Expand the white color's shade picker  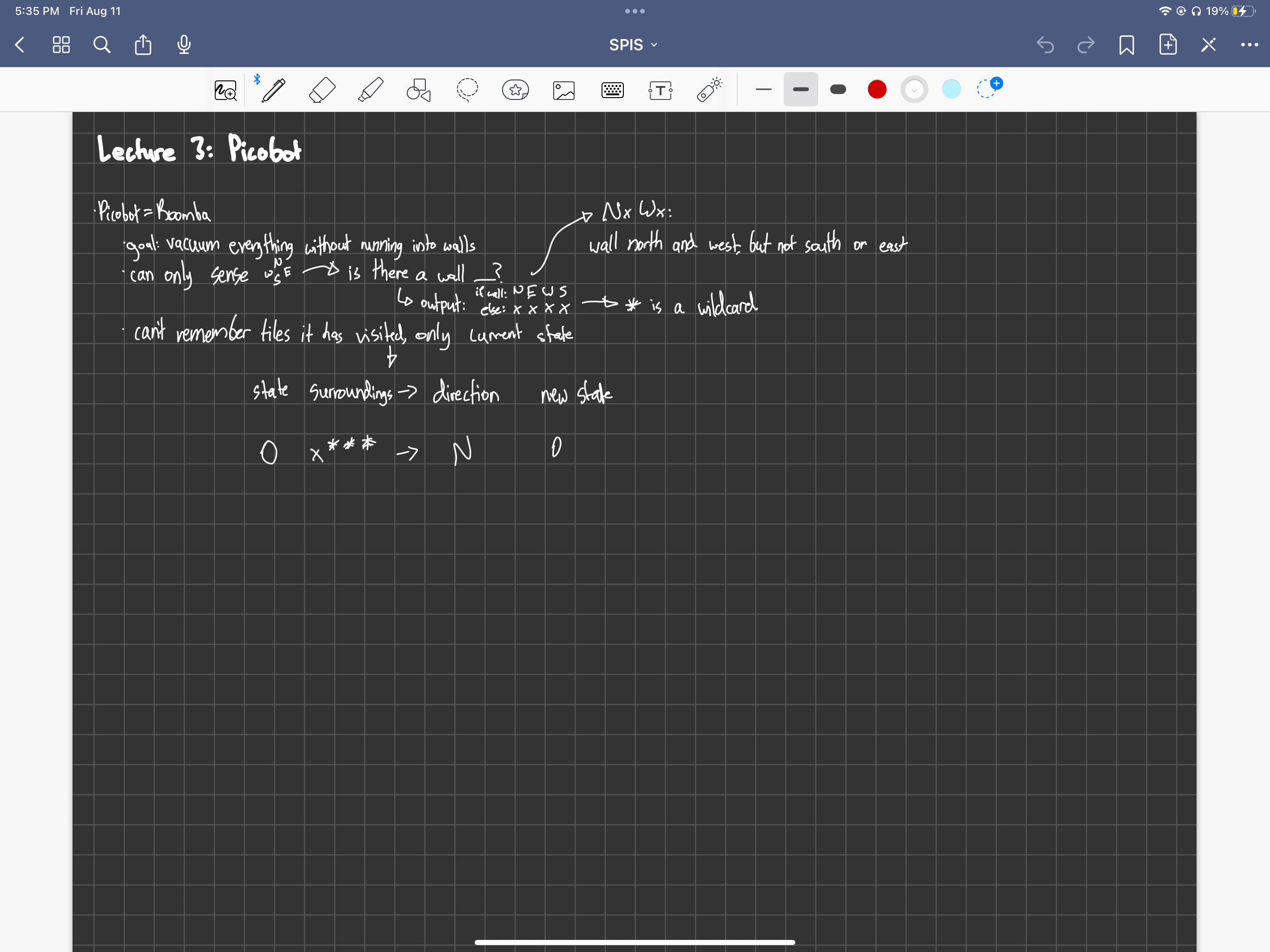tap(913, 90)
